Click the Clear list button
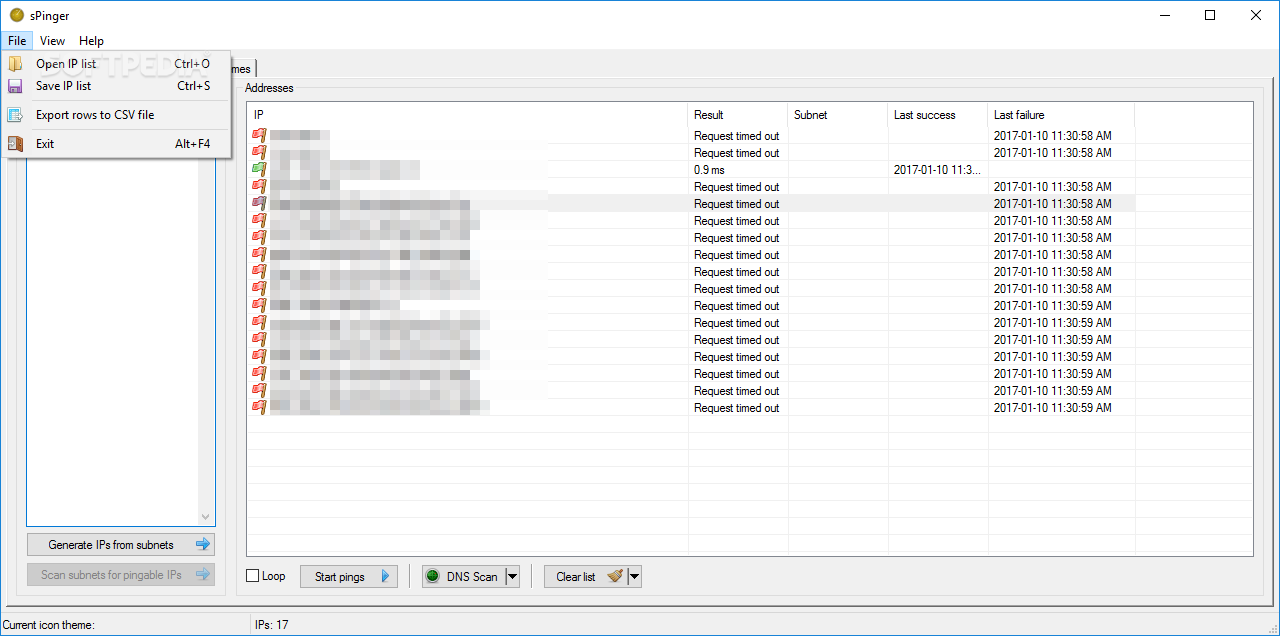This screenshot has height=636, width=1280. [585, 576]
